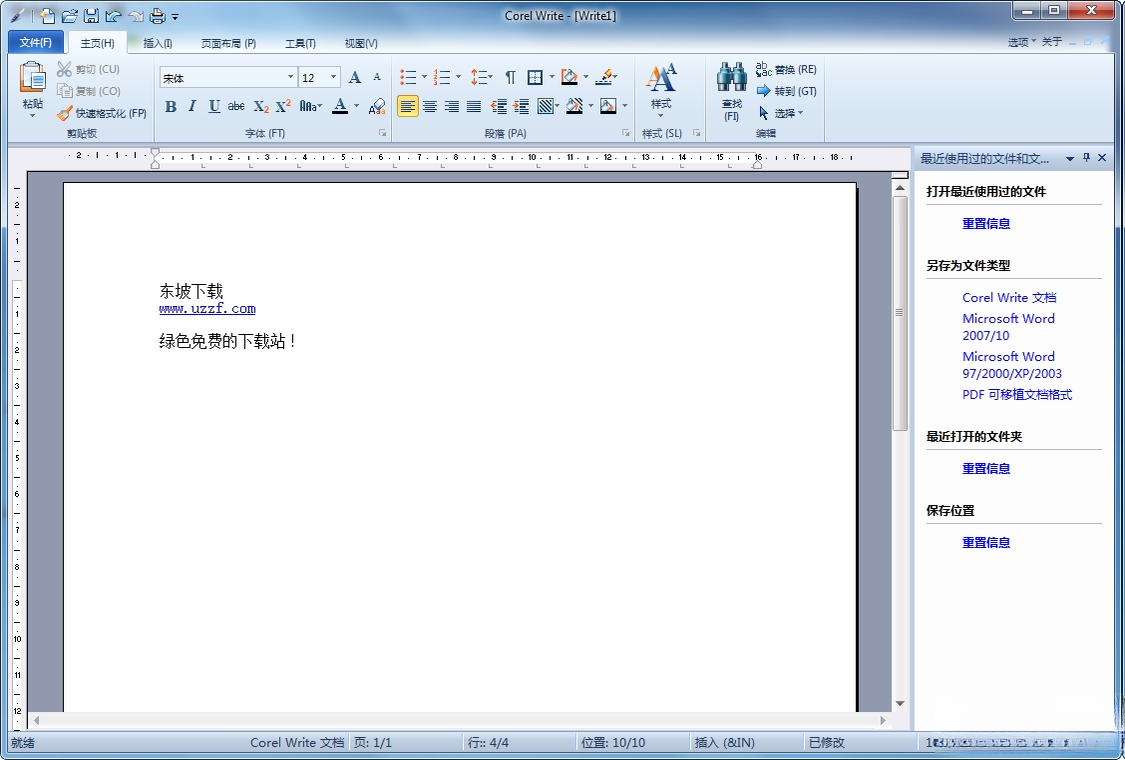Switch to Page Layout (页面布局) tab
The width and height of the screenshot is (1125, 760).
point(229,43)
